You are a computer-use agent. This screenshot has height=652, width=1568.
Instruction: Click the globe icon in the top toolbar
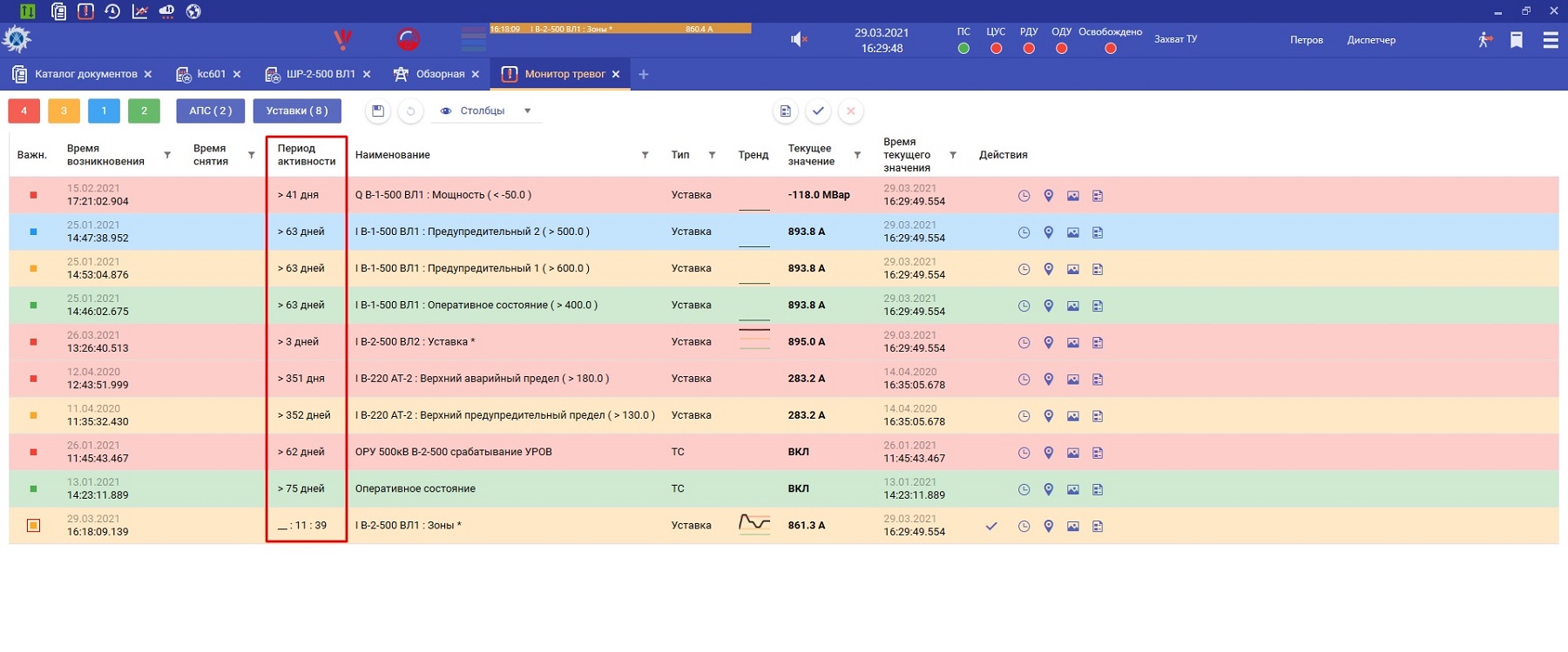193,11
